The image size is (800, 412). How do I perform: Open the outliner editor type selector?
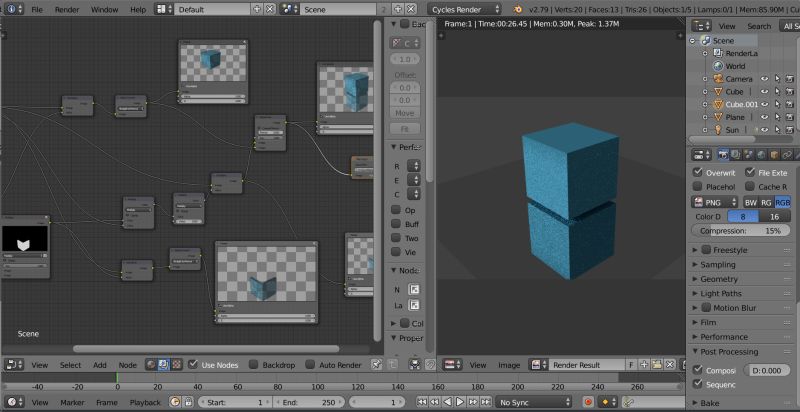[x=703, y=26]
